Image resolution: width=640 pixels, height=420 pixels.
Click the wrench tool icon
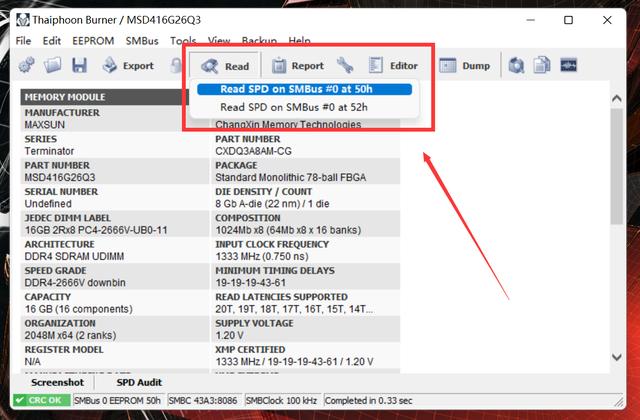tap(345, 65)
